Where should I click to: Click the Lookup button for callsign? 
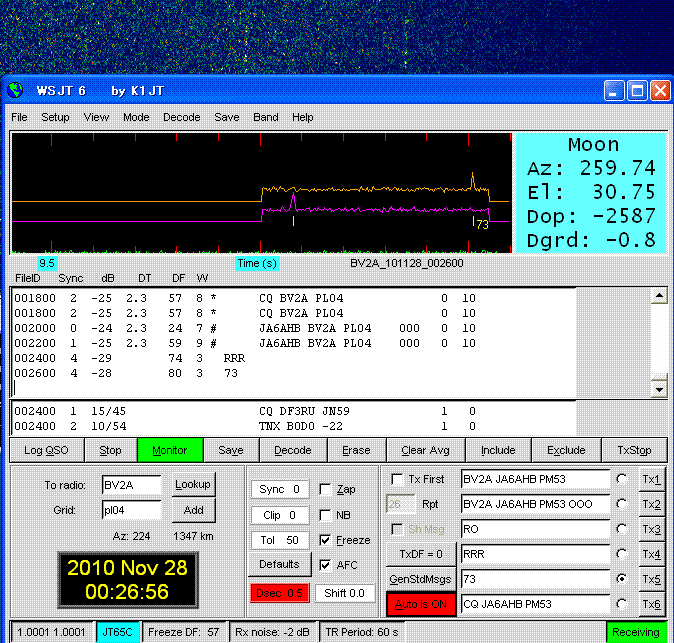[193, 484]
